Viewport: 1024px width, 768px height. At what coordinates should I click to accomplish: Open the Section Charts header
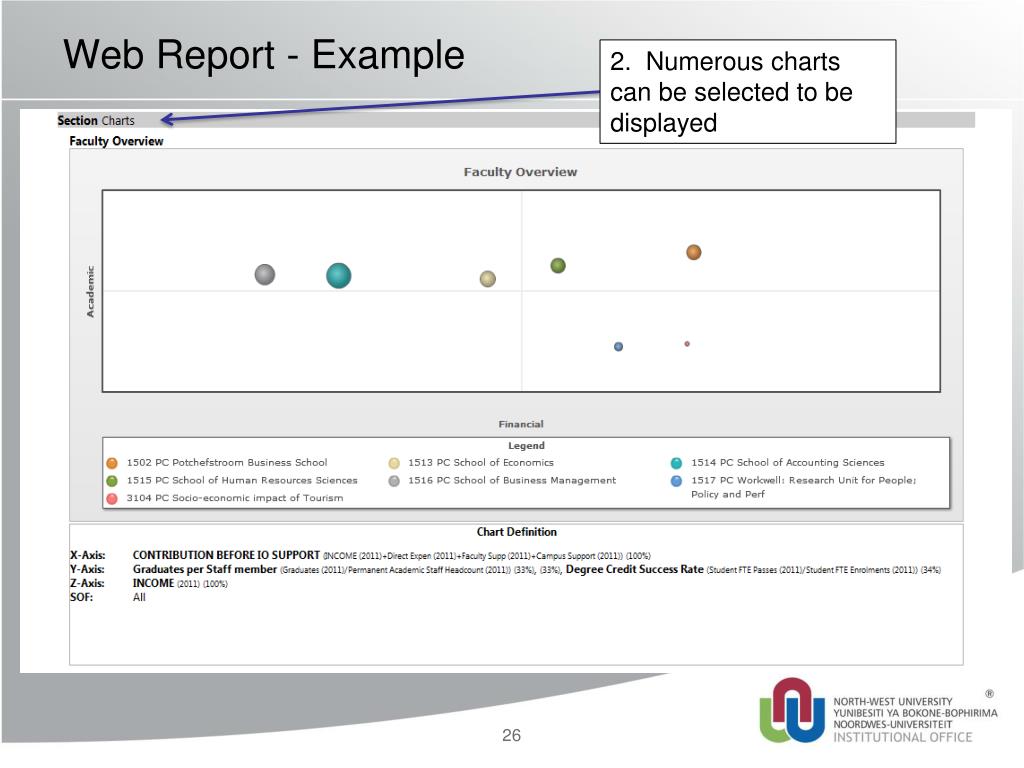coord(96,121)
